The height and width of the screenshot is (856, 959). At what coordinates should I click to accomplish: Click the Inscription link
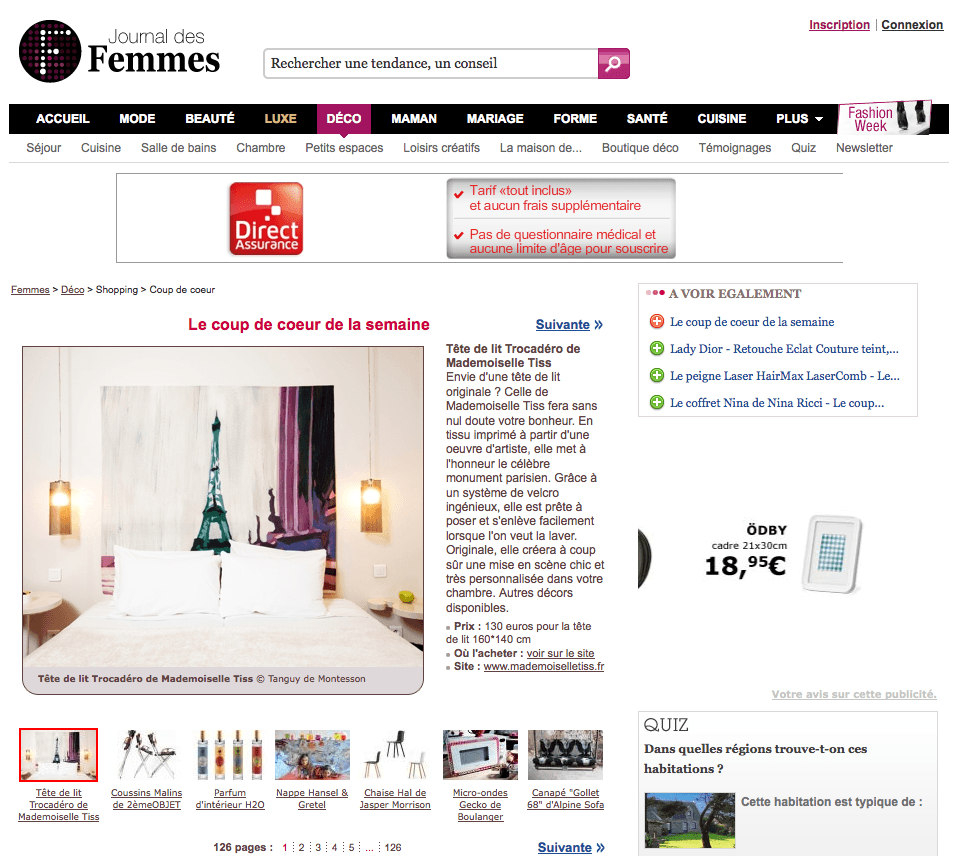point(839,25)
